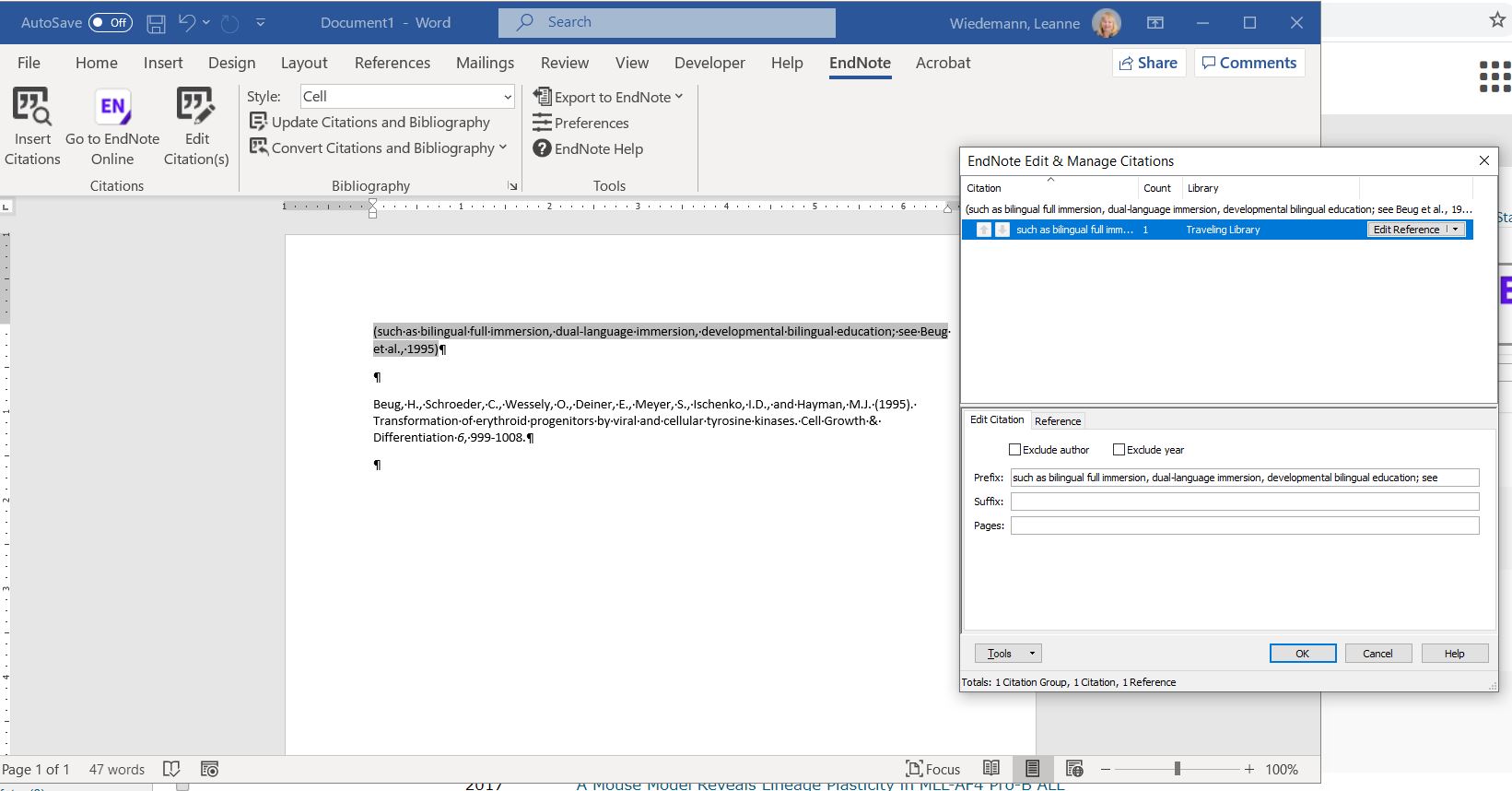Open EndNote Preferences
1512x791 pixels.
[581, 123]
